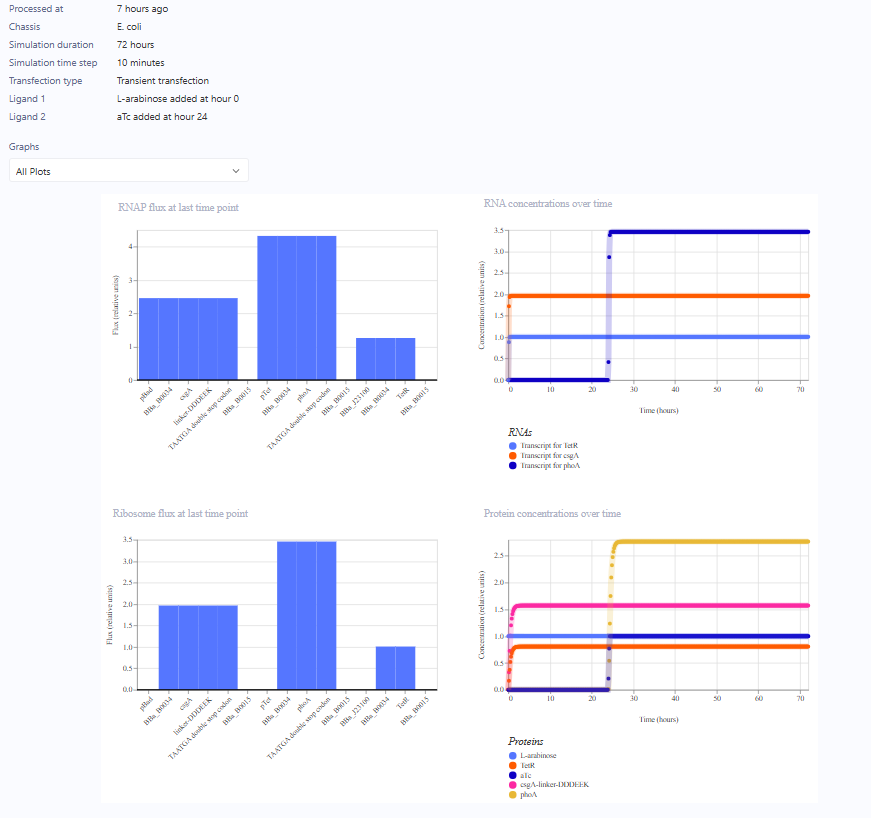Click the 'Simulation time step' label
Viewport: 871px width, 818px height.
[53, 63]
